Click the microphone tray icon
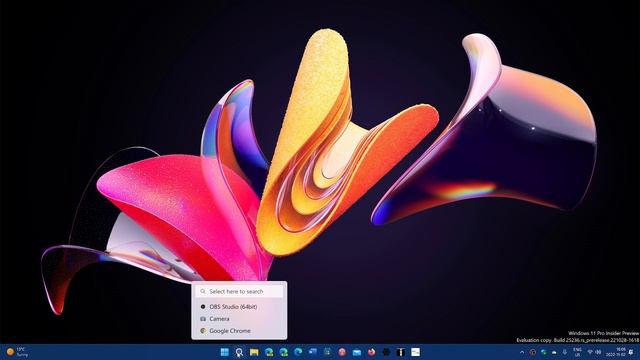This screenshot has height=360, width=640. [565, 352]
